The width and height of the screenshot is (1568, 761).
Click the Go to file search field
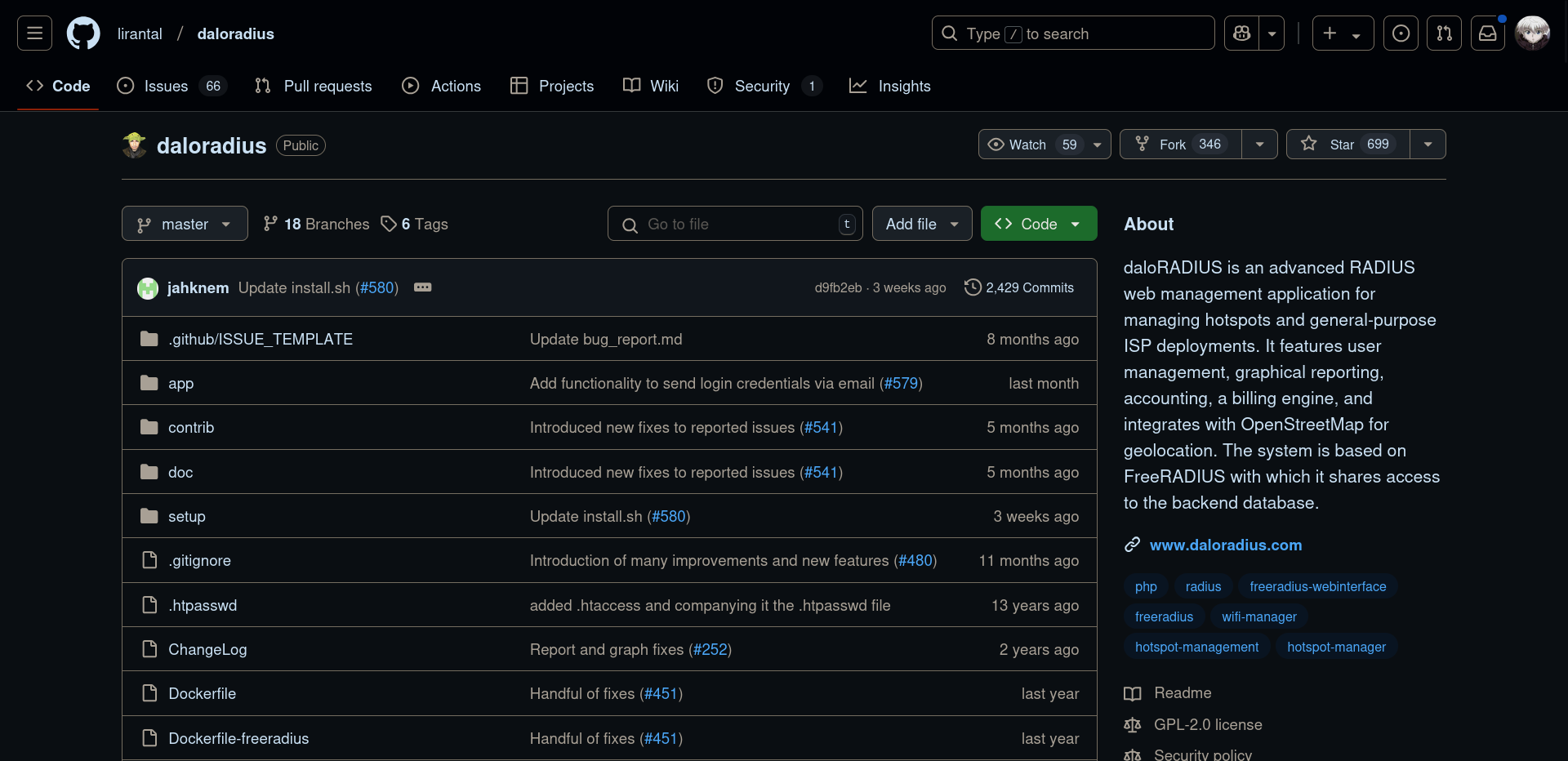click(735, 224)
